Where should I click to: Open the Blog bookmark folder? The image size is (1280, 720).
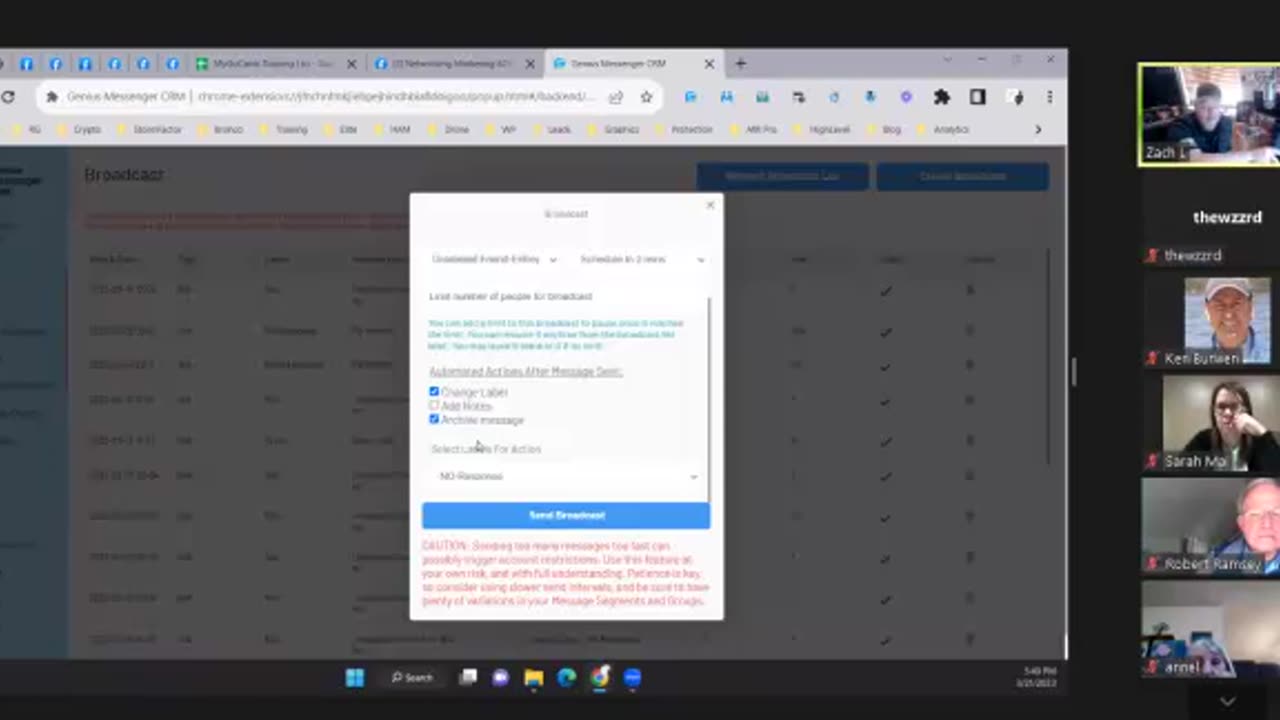click(884, 129)
